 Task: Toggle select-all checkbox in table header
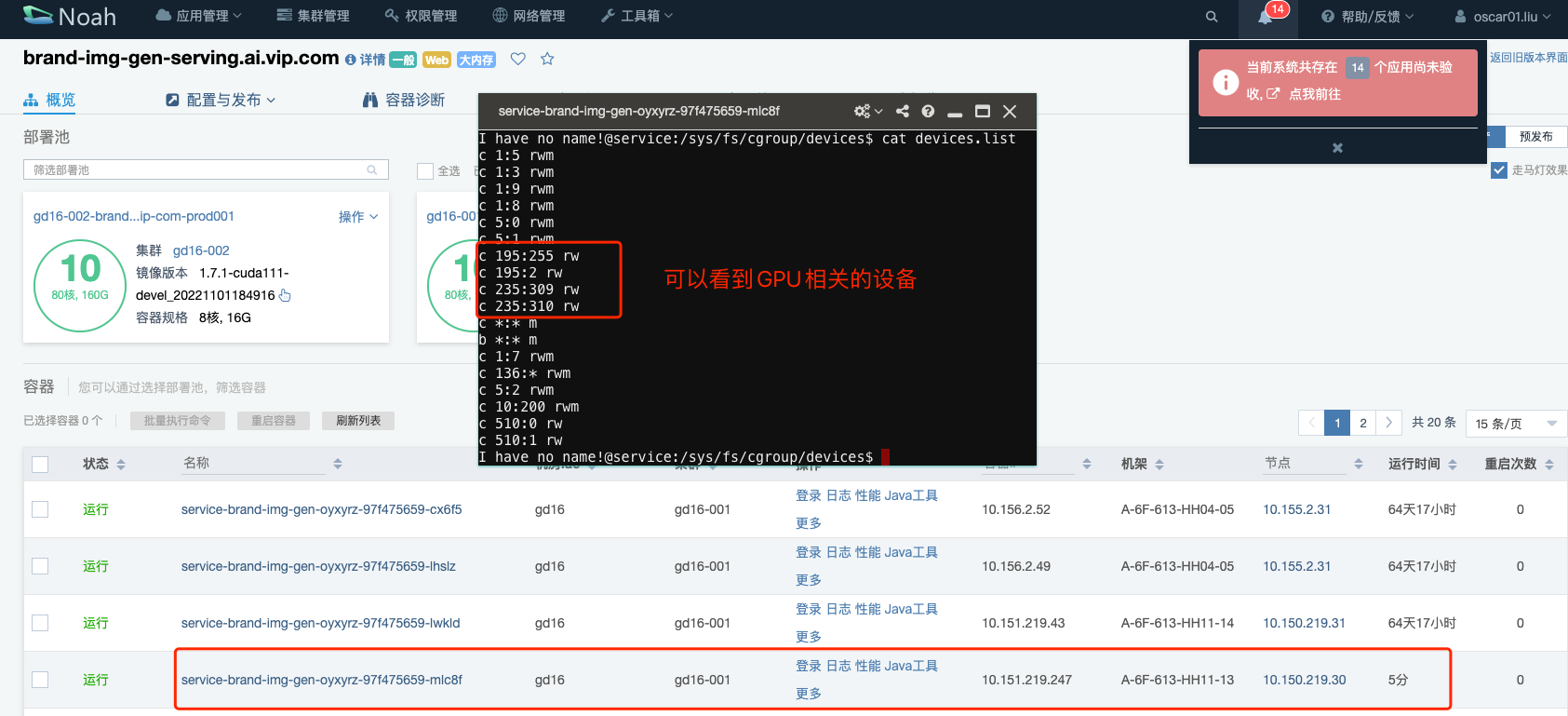click(x=40, y=464)
